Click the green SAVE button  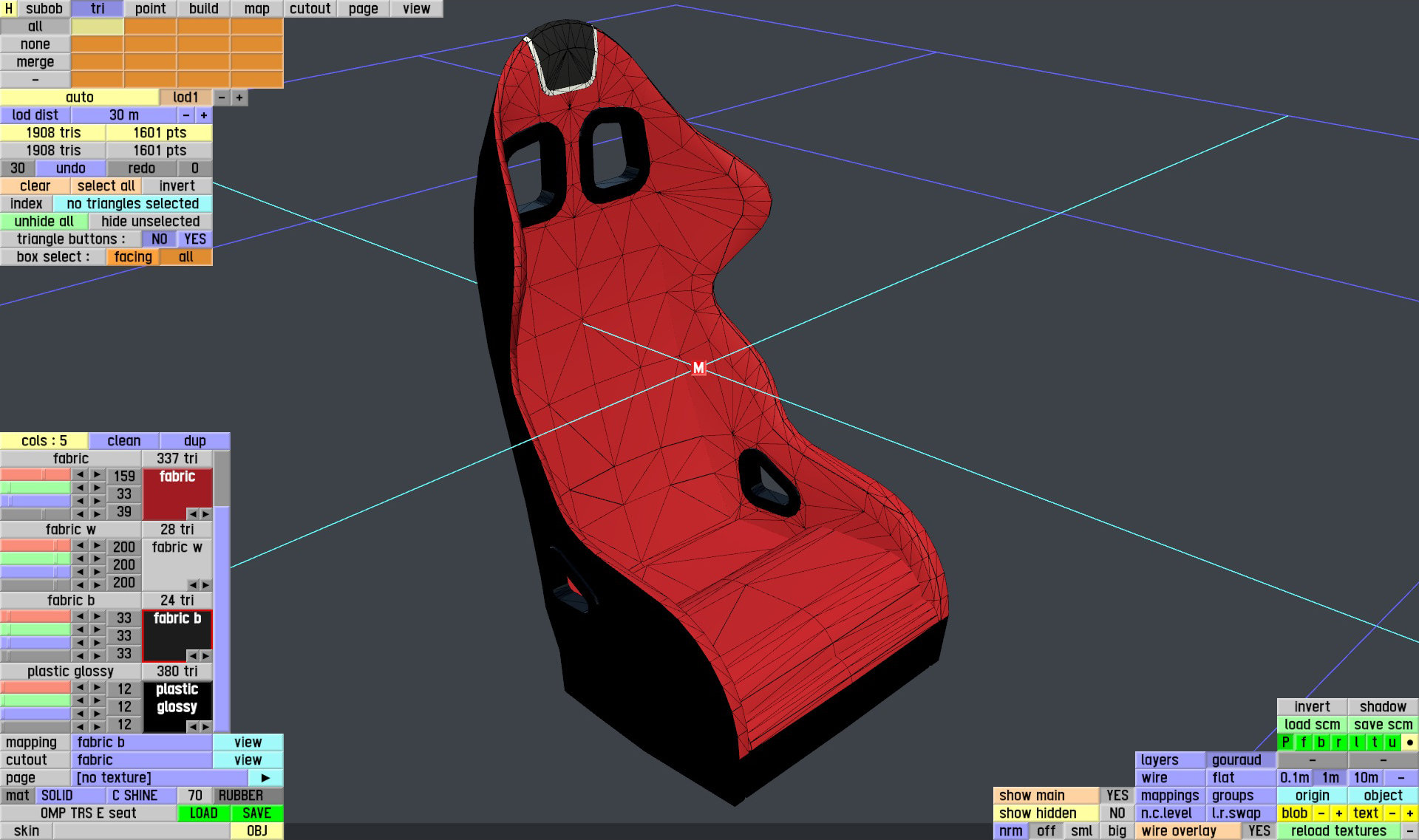(x=256, y=813)
